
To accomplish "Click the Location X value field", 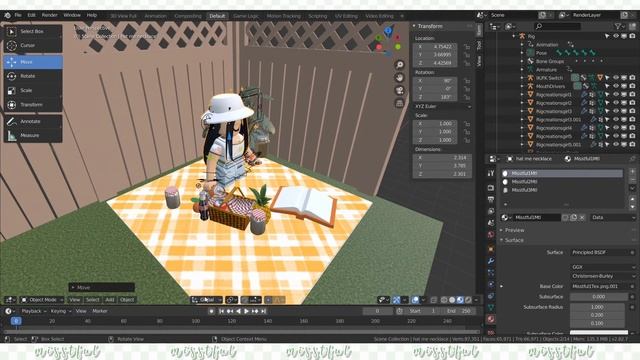I will [435, 47].
